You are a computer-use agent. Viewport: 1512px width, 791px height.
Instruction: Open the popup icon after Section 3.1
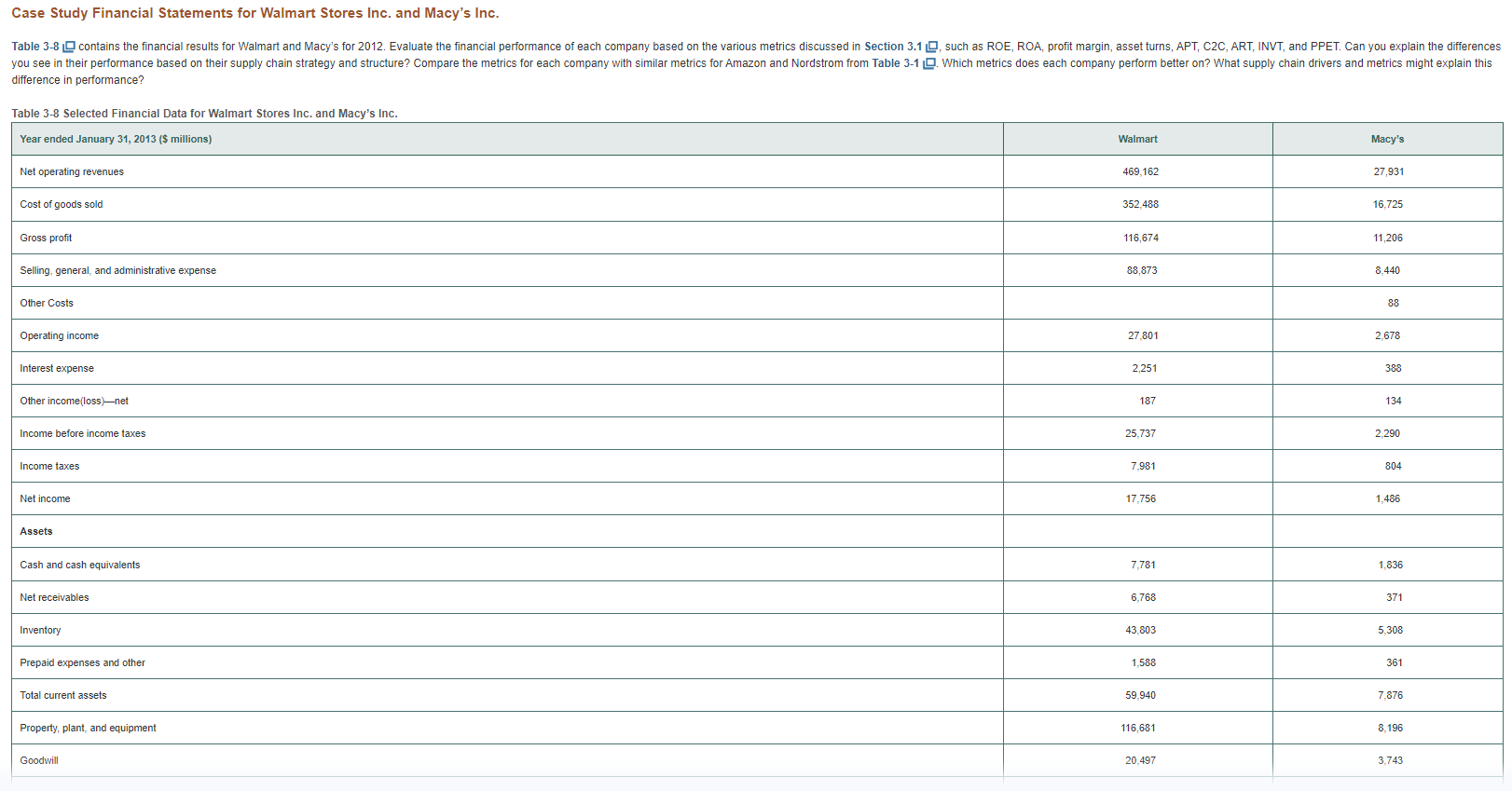pyautogui.click(x=932, y=47)
